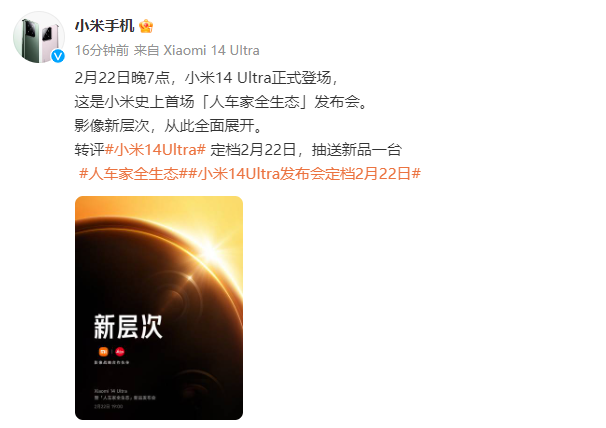Click the 新层次 headline inside poster
The width and height of the screenshot is (606, 428).
click(x=128, y=327)
